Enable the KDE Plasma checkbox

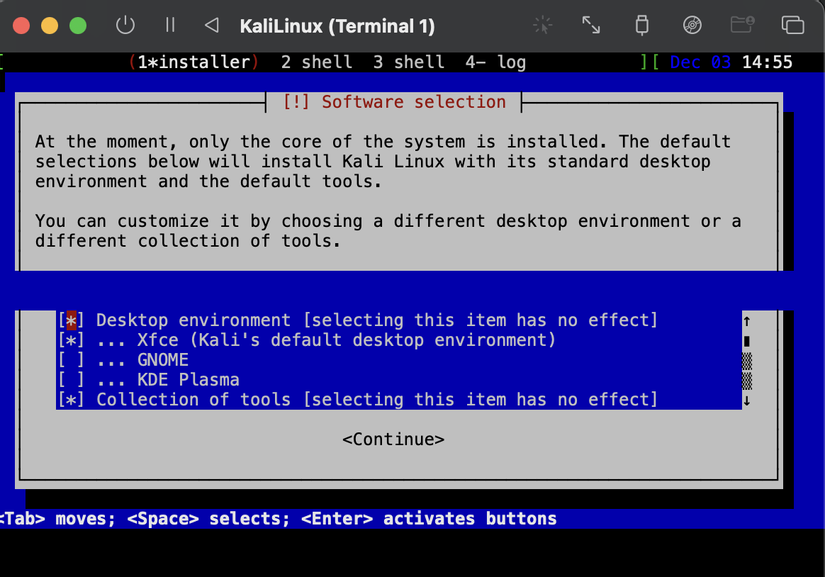click(x=71, y=380)
